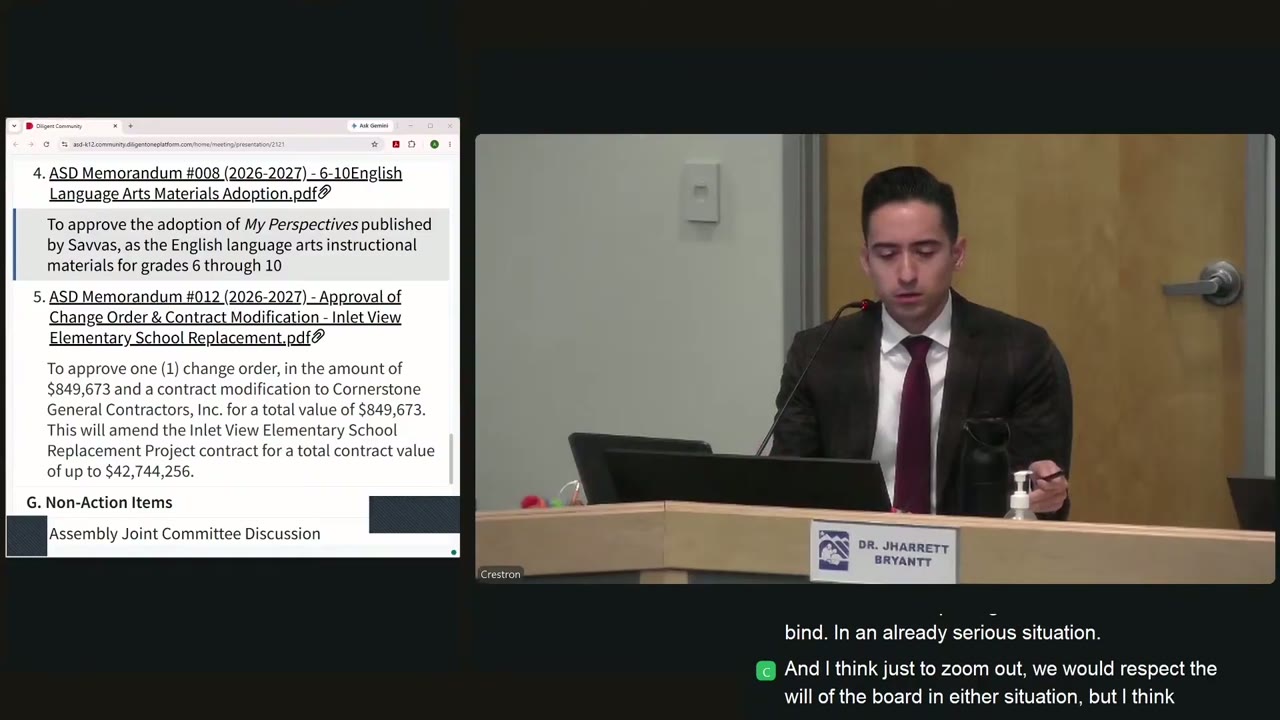The image size is (1280, 720).
Task: Open the Chrome three-dot menu
Action: tap(449, 144)
